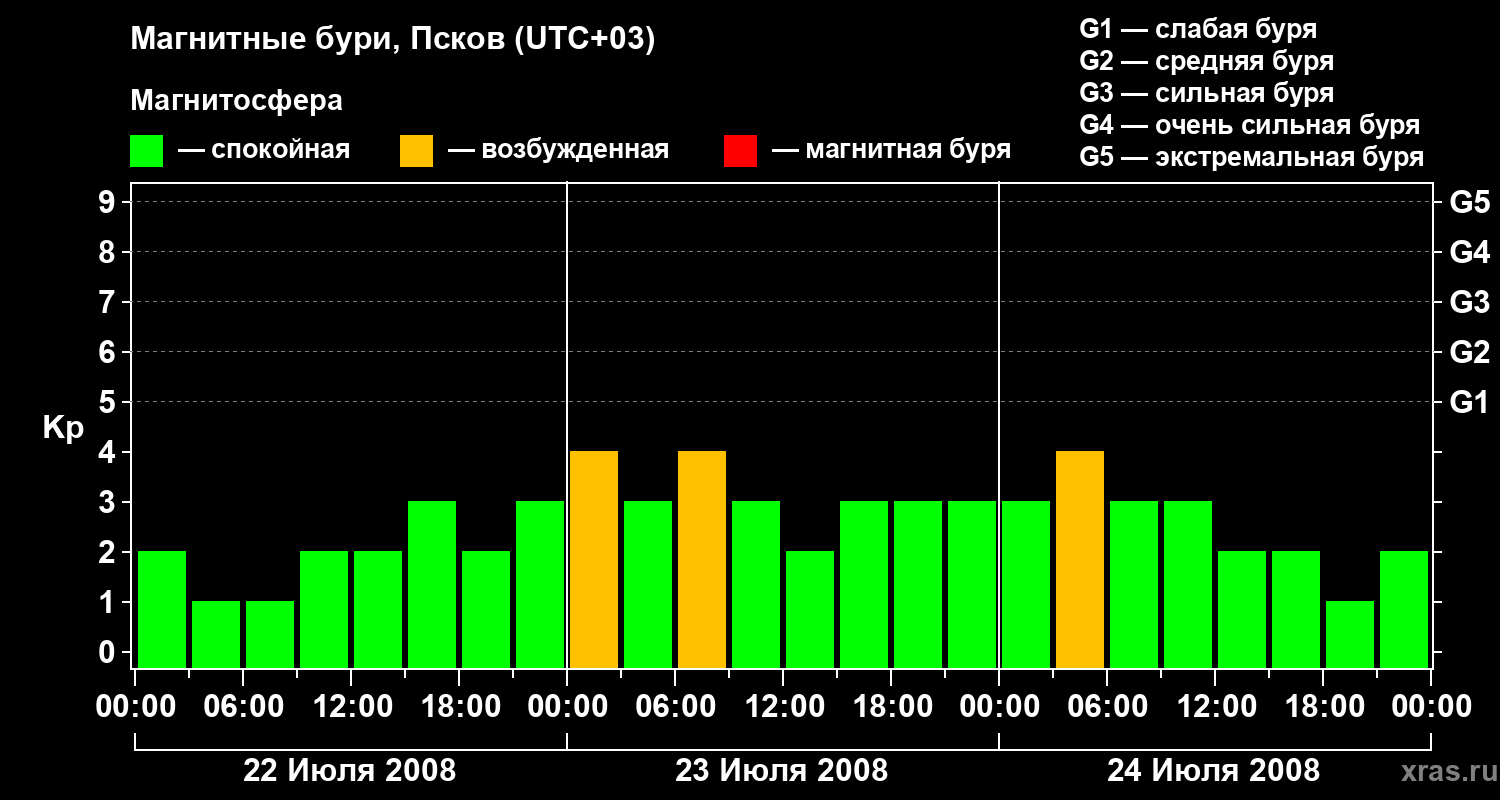This screenshot has width=1500, height=800.
Task: Click the green Kp 1 bar at 03:00–06:00 on 22 July
Action: [216, 634]
